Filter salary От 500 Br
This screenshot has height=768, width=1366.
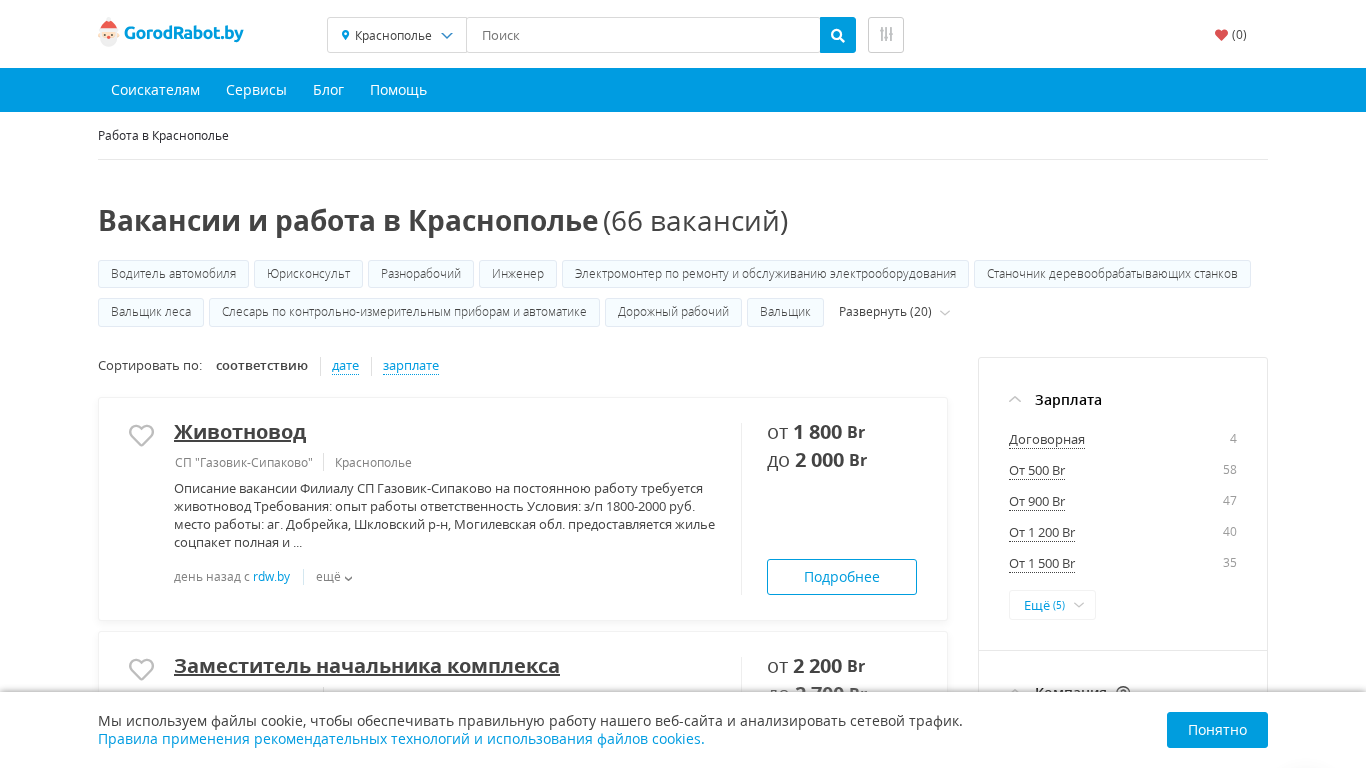[1037, 471]
